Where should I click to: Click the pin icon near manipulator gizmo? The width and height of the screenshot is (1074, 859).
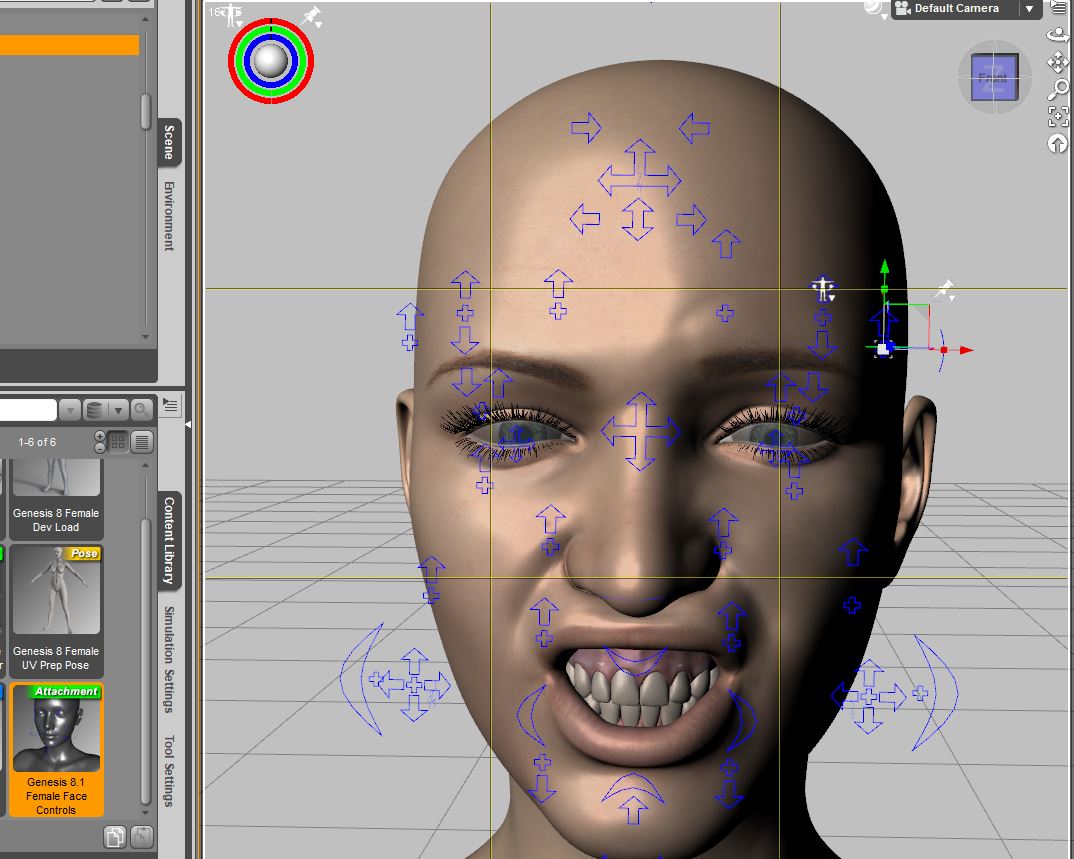click(x=945, y=290)
